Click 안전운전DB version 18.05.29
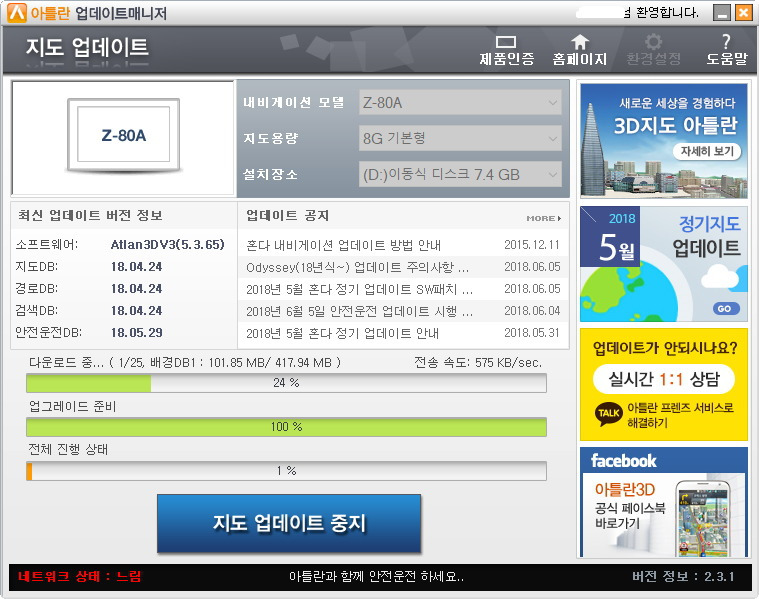Image resolution: width=759 pixels, height=599 pixels. [x=137, y=333]
